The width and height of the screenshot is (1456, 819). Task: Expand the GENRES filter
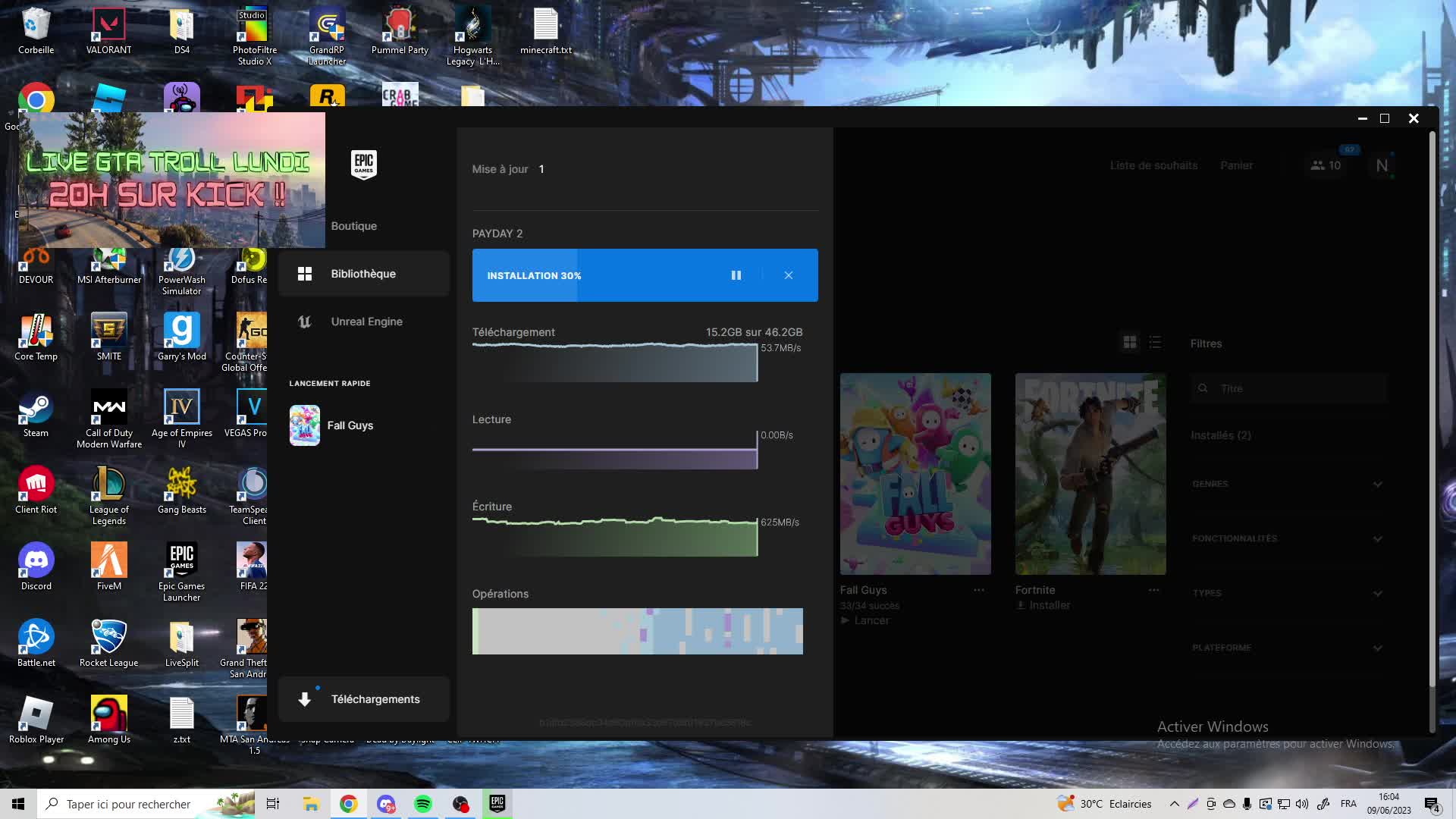1287,484
